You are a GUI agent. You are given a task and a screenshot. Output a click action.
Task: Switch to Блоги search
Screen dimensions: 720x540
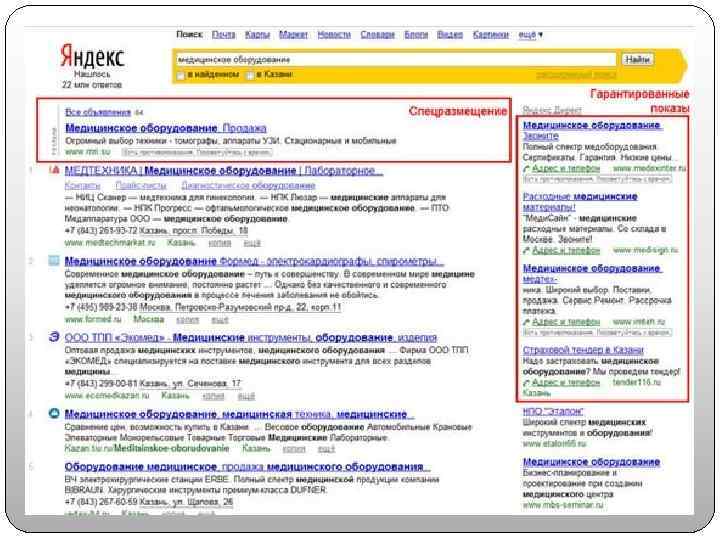coord(416,34)
